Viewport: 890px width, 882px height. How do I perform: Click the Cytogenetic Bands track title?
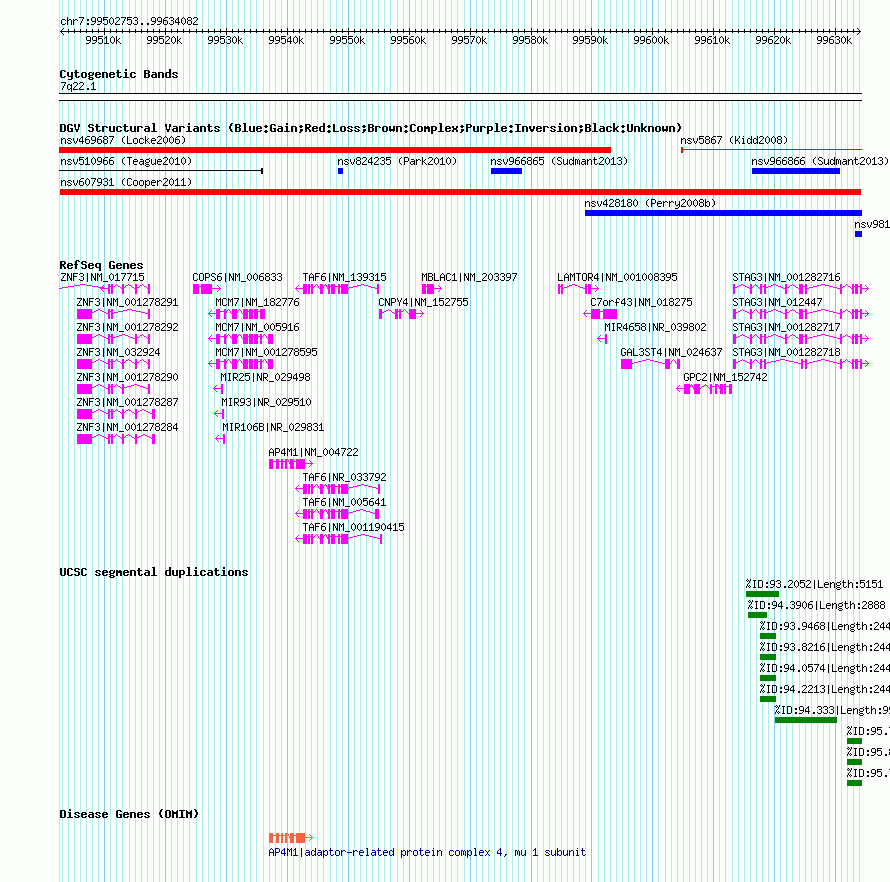(x=119, y=74)
